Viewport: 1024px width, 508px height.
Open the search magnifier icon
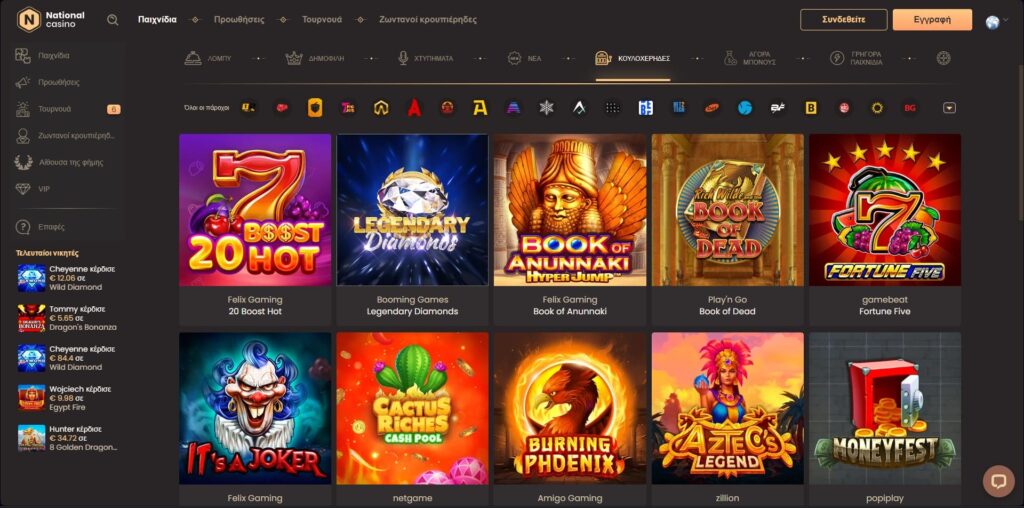click(x=112, y=20)
